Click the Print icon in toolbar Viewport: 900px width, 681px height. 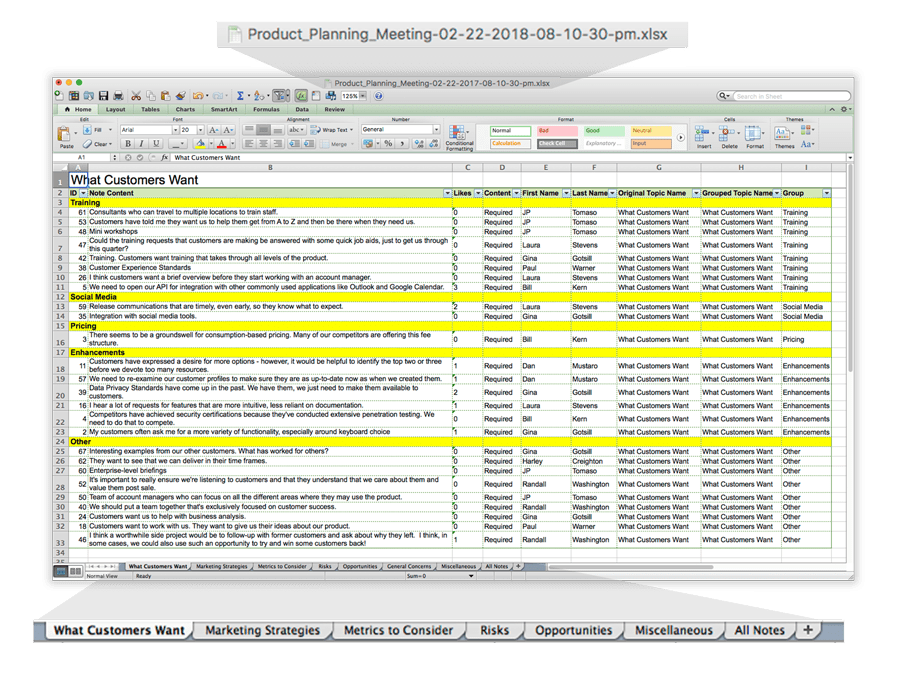pos(117,96)
